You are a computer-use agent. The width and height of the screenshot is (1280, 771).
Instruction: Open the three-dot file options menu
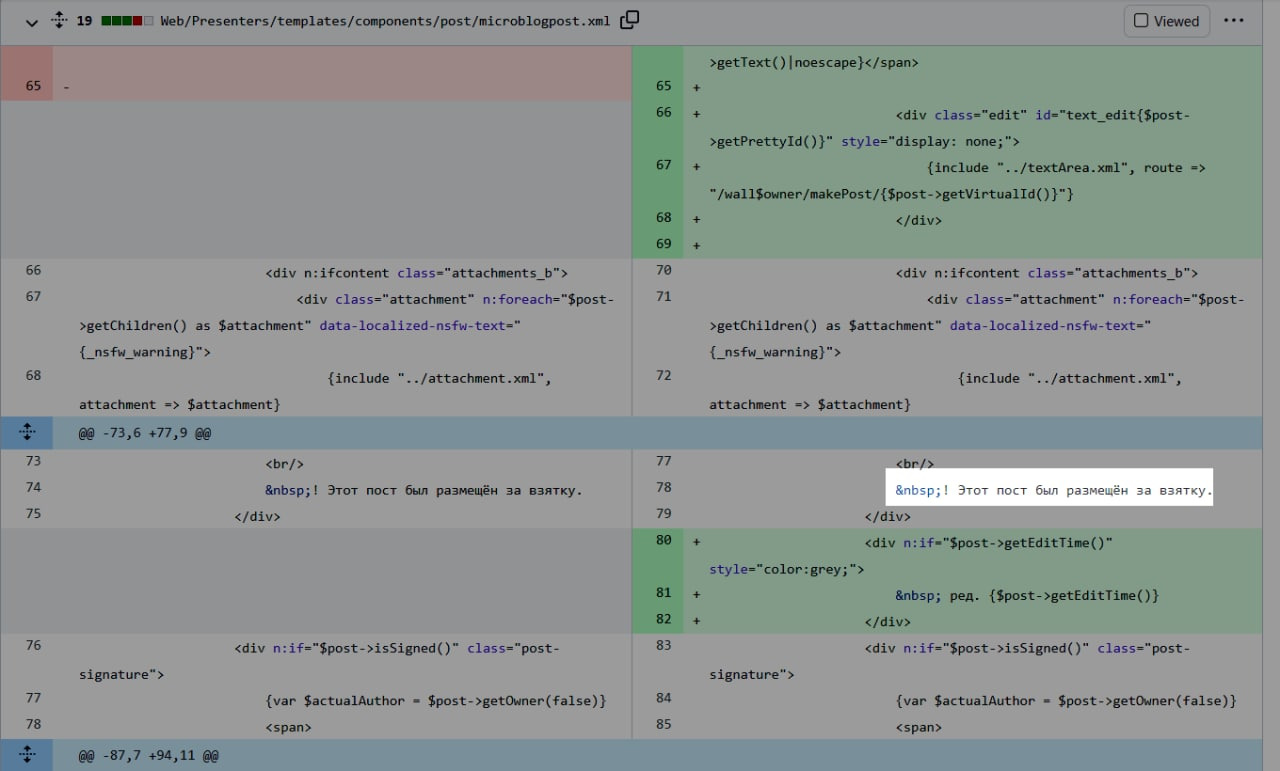point(1234,21)
